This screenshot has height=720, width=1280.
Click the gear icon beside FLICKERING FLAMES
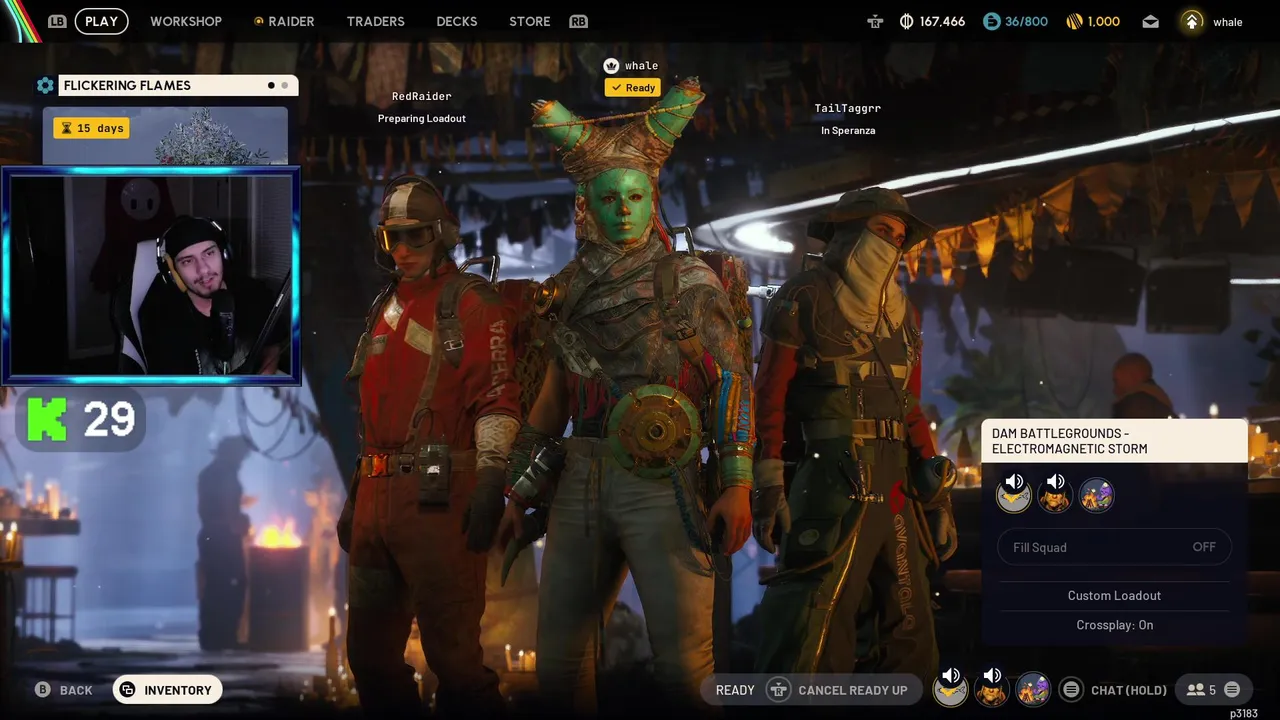(45, 86)
